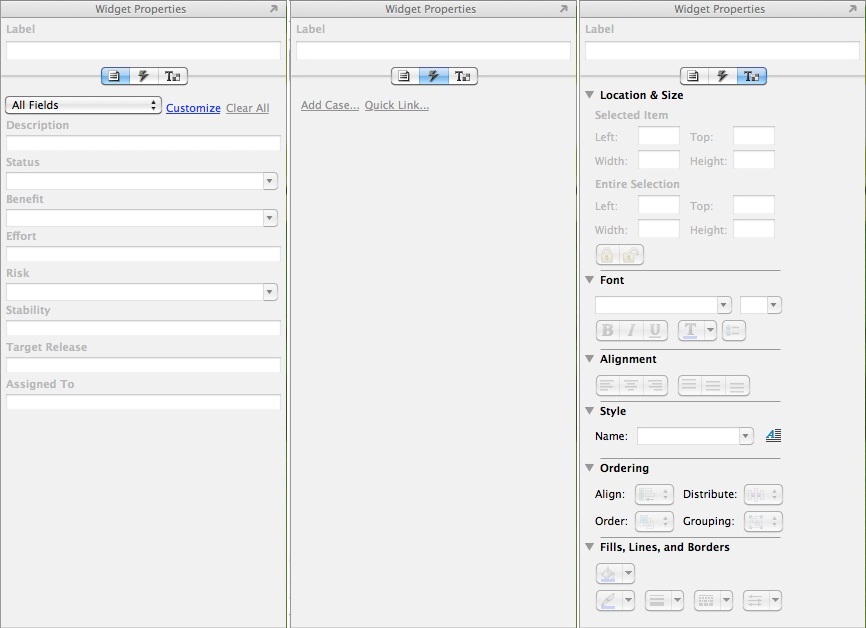Click the Customize link
Viewport: 866px width, 628px height.
[x=193, y=108]
